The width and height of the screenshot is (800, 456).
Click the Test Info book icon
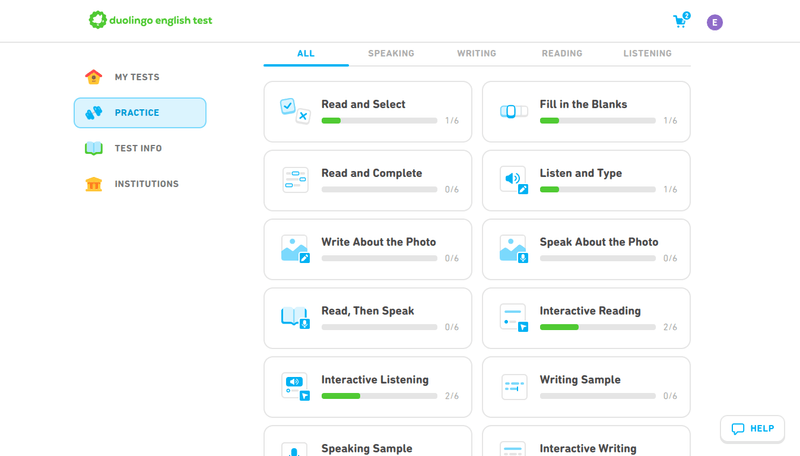click(93, 148)
